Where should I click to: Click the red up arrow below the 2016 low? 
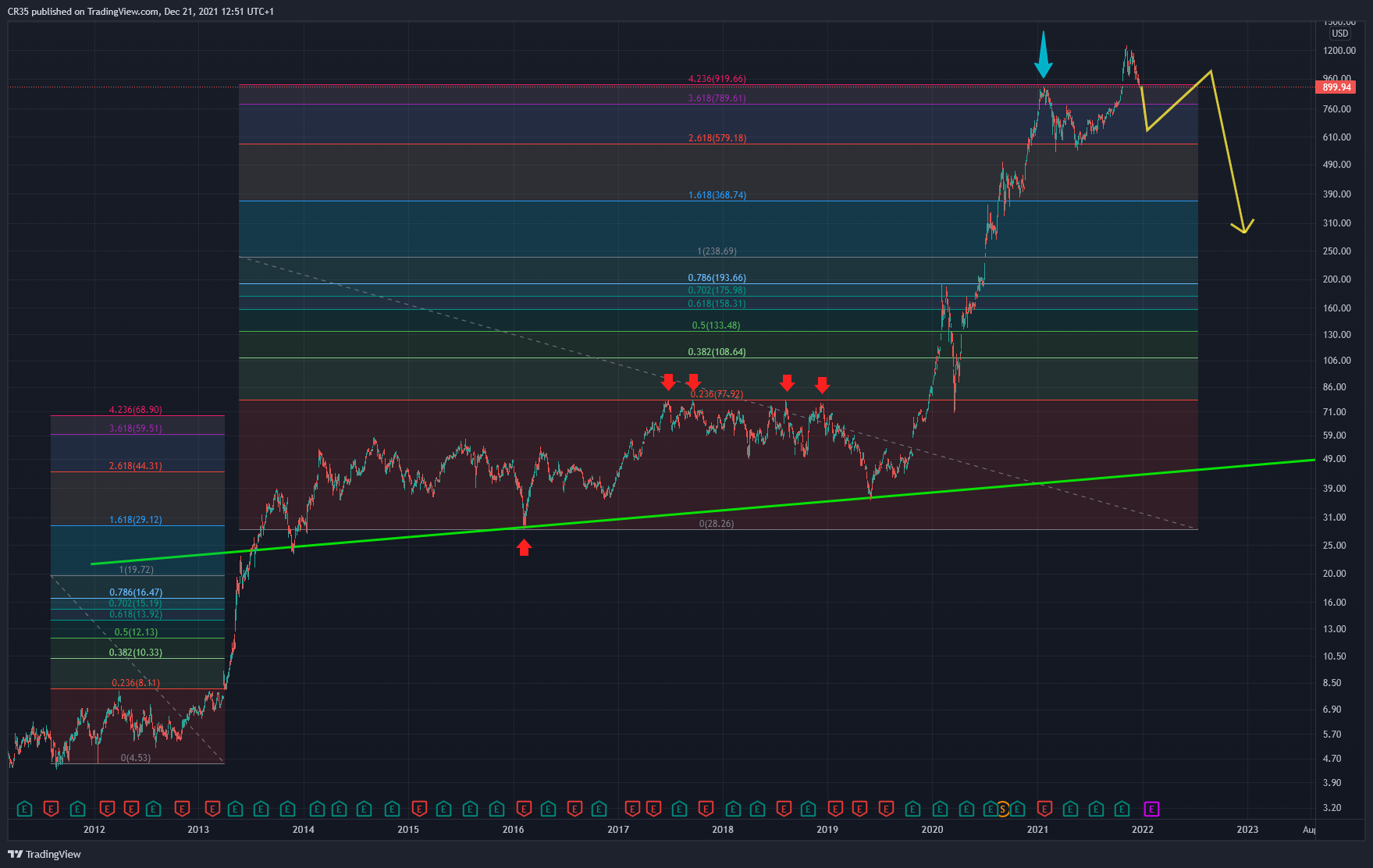524,548
